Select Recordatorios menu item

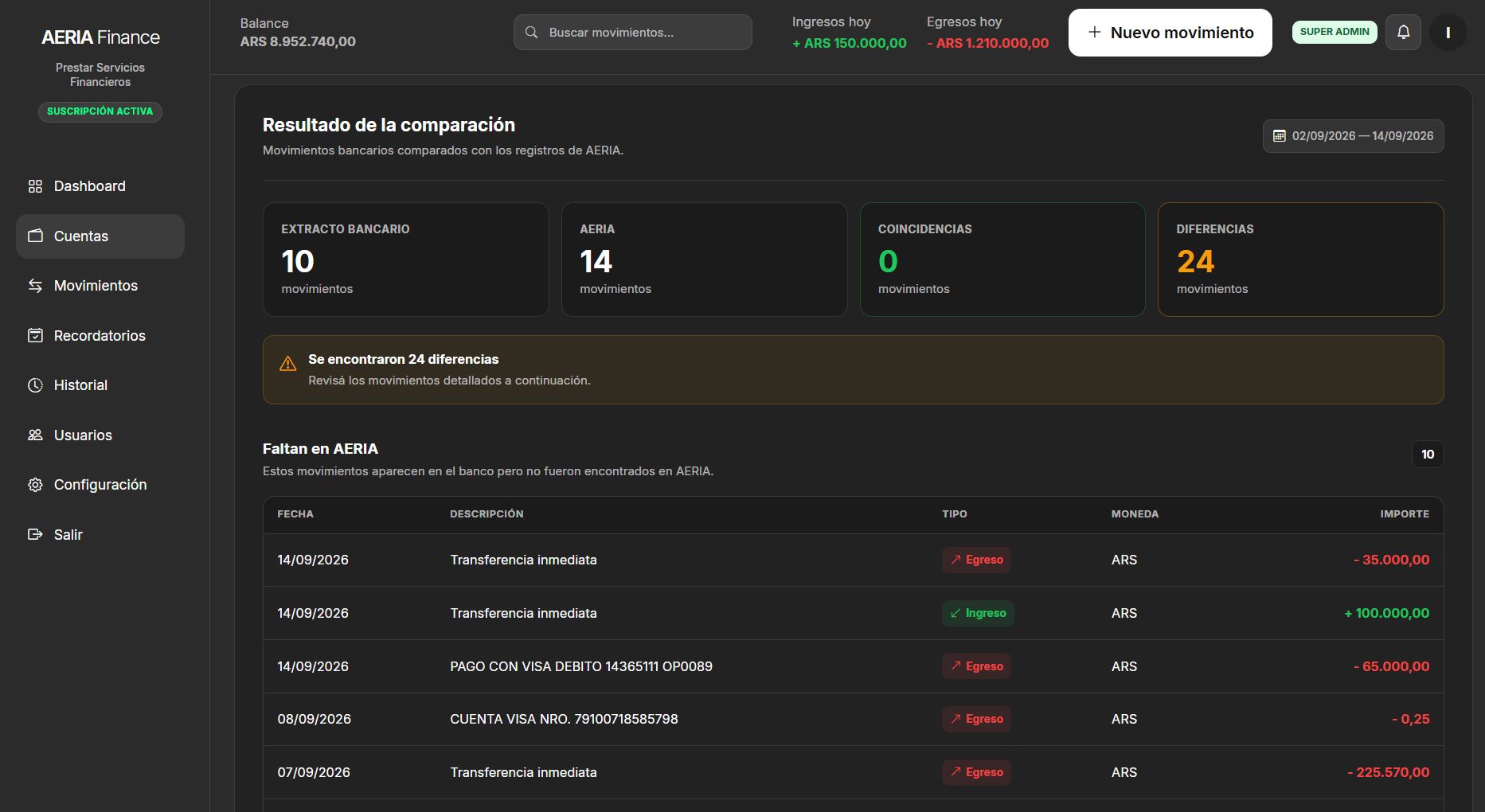tap(100, 336)
